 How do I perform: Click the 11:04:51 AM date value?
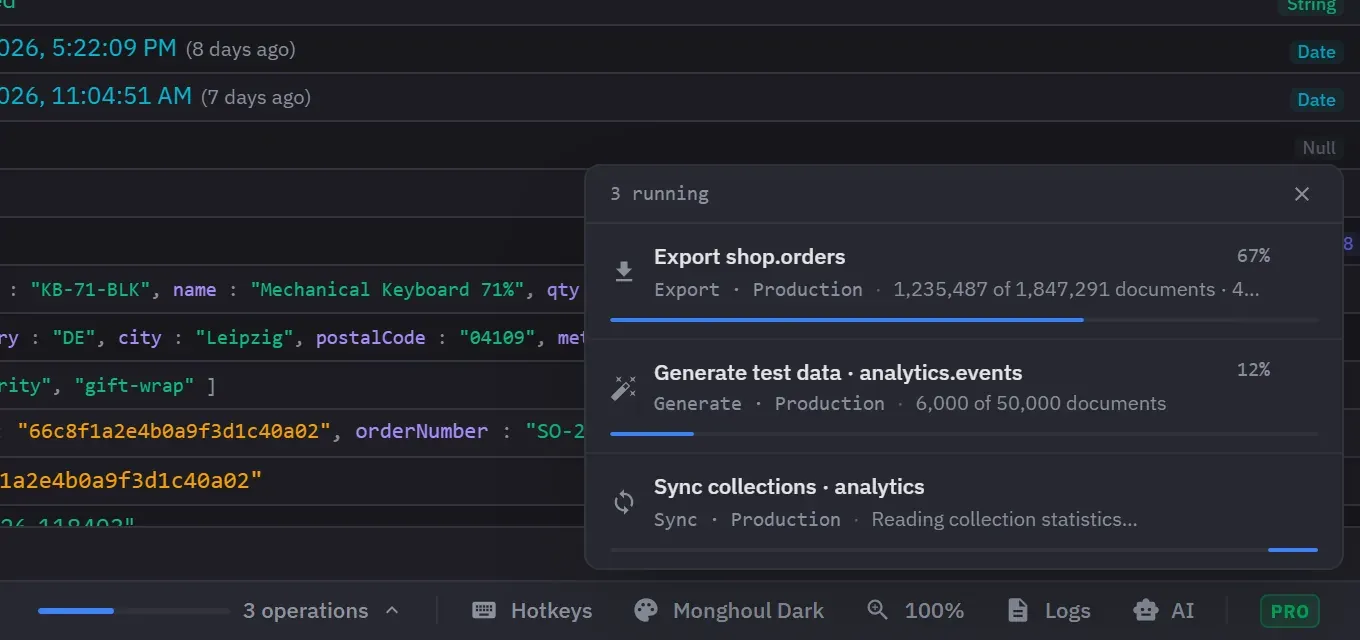pos(96,97)
